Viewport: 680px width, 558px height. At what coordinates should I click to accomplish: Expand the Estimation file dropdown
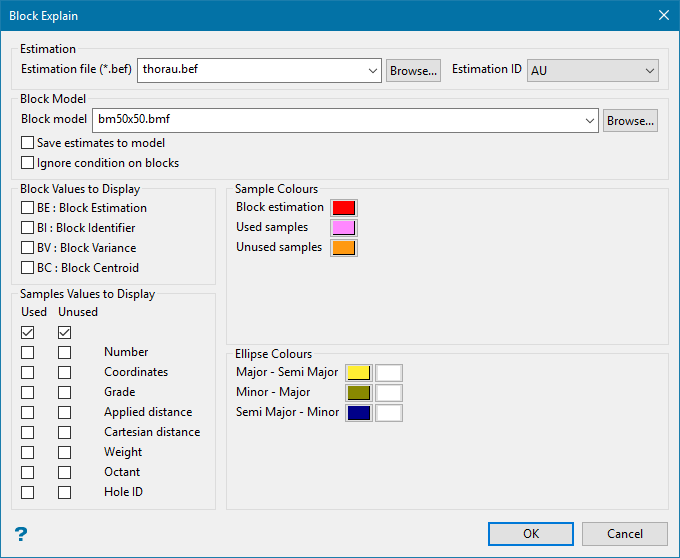pyautogui.click(x=372, y=70)
